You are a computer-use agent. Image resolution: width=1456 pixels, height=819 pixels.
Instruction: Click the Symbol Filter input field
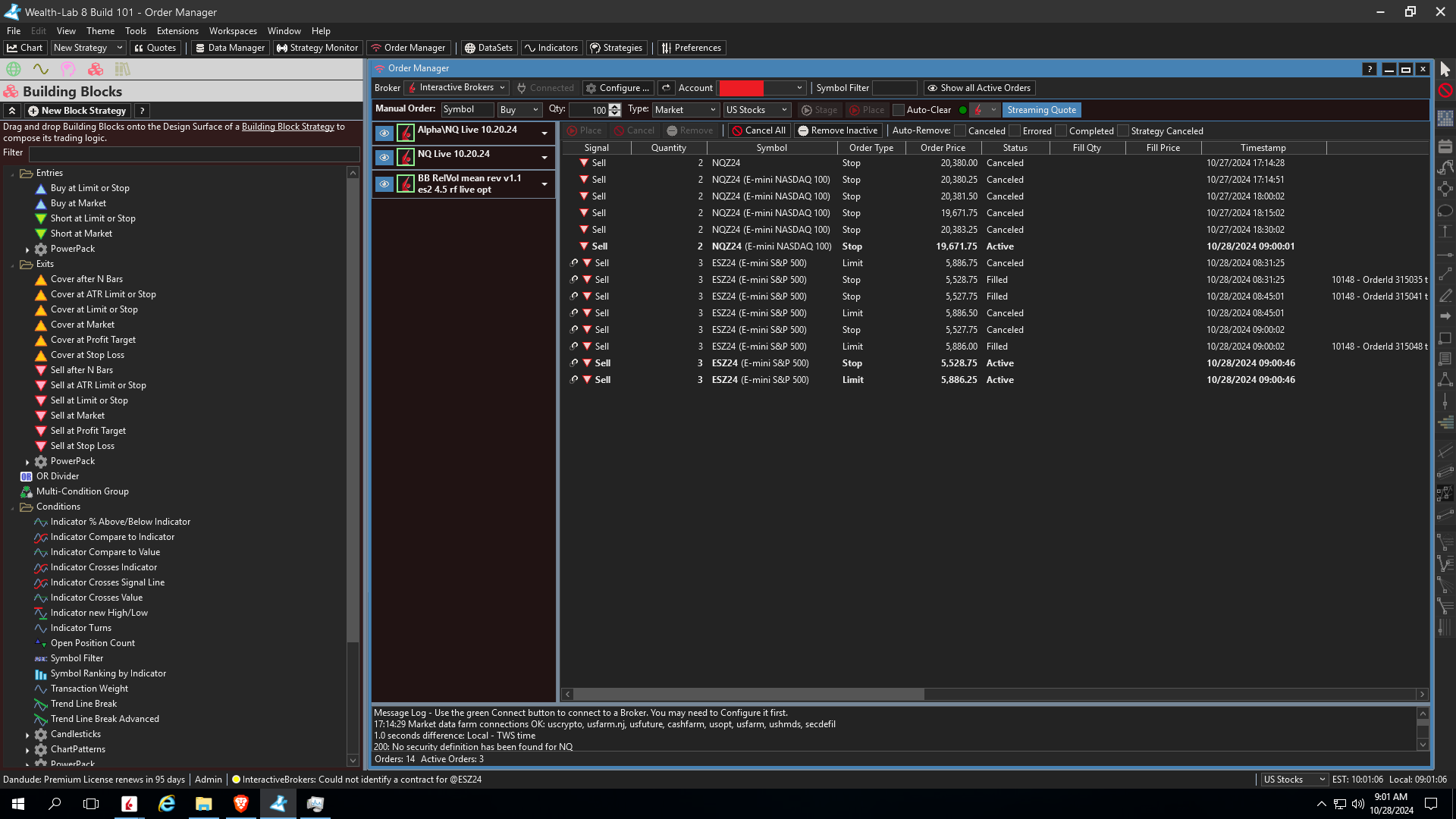click(894, 88)
